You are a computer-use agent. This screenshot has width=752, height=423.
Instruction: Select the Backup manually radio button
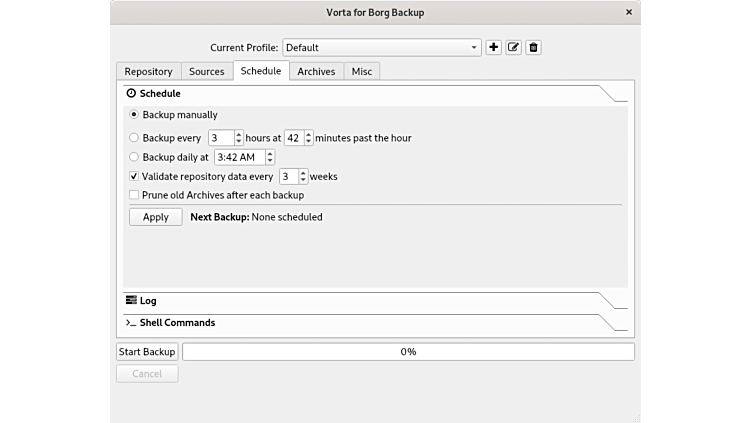(135, 115)
